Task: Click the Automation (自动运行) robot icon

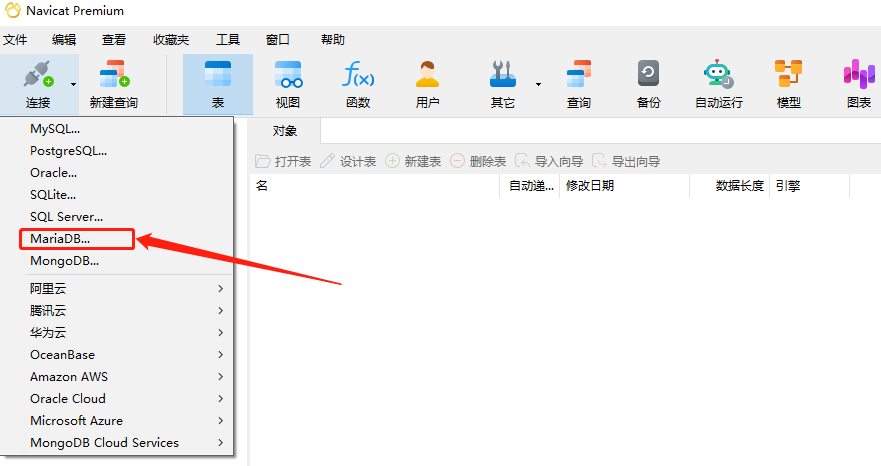Action: point(719,74)
